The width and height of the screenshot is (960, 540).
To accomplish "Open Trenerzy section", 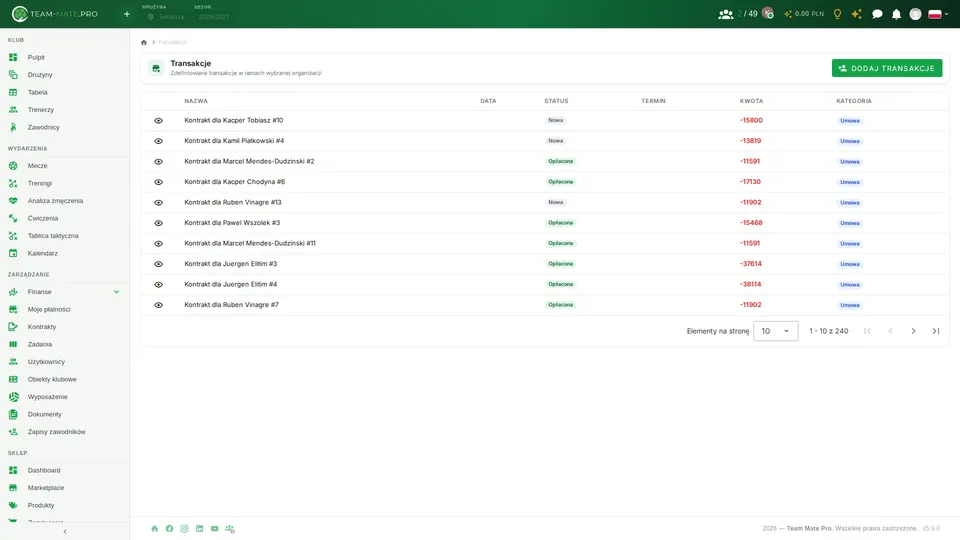I will [40, 110].
